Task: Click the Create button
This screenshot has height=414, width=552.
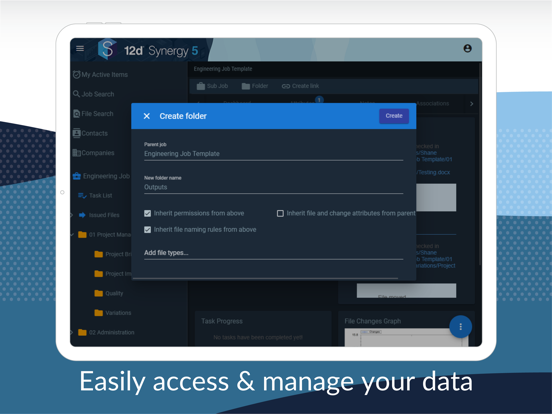Action: pyautogui.click(x=394, y=116)
